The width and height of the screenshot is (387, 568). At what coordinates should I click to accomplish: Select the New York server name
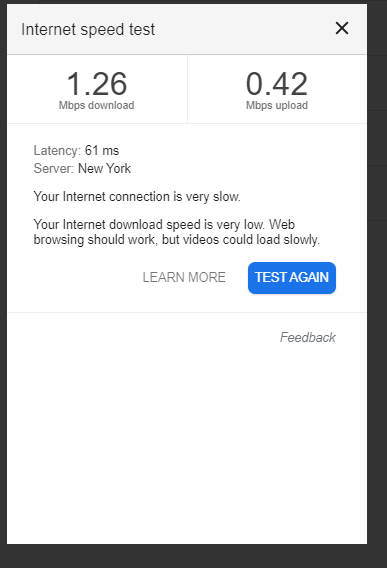point(104,168)
